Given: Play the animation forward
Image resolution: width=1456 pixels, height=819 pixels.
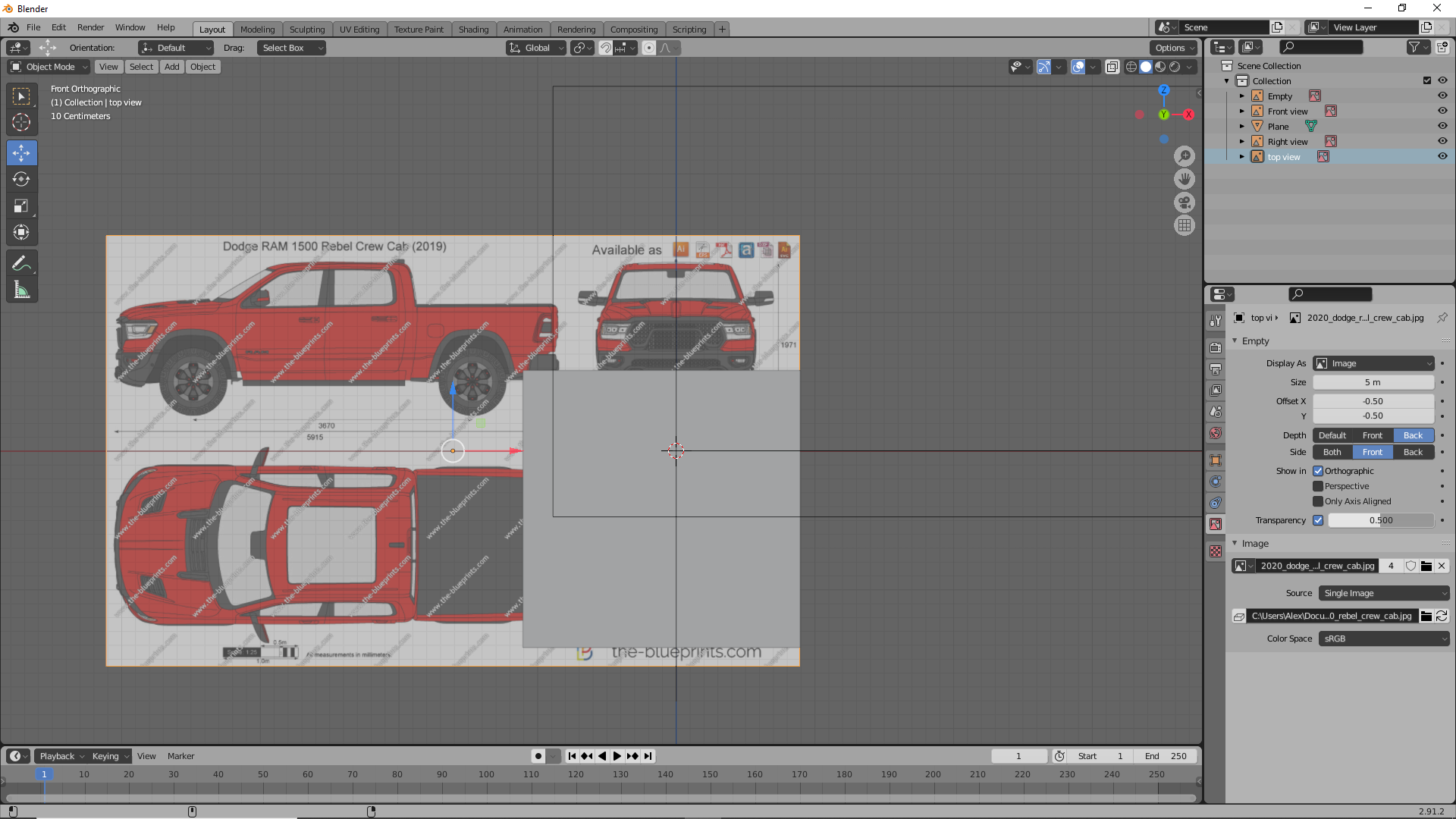Looking at the screenshot, I should pyautogui.click(x=617, y=756).
